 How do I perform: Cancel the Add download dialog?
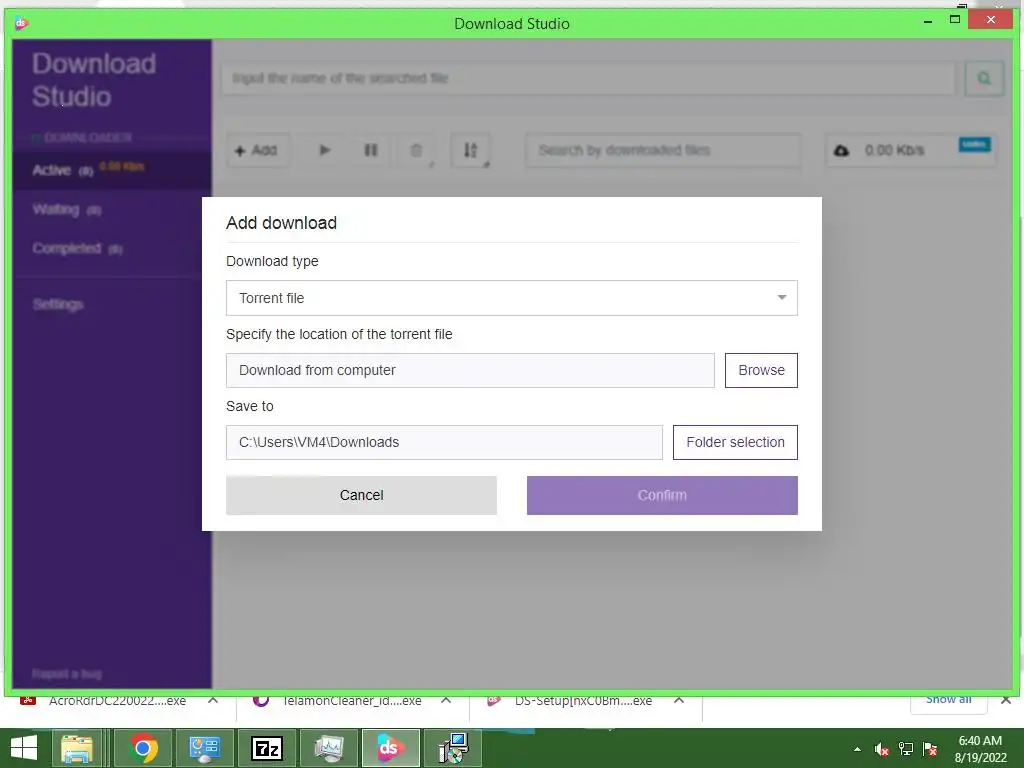point(361,495)
